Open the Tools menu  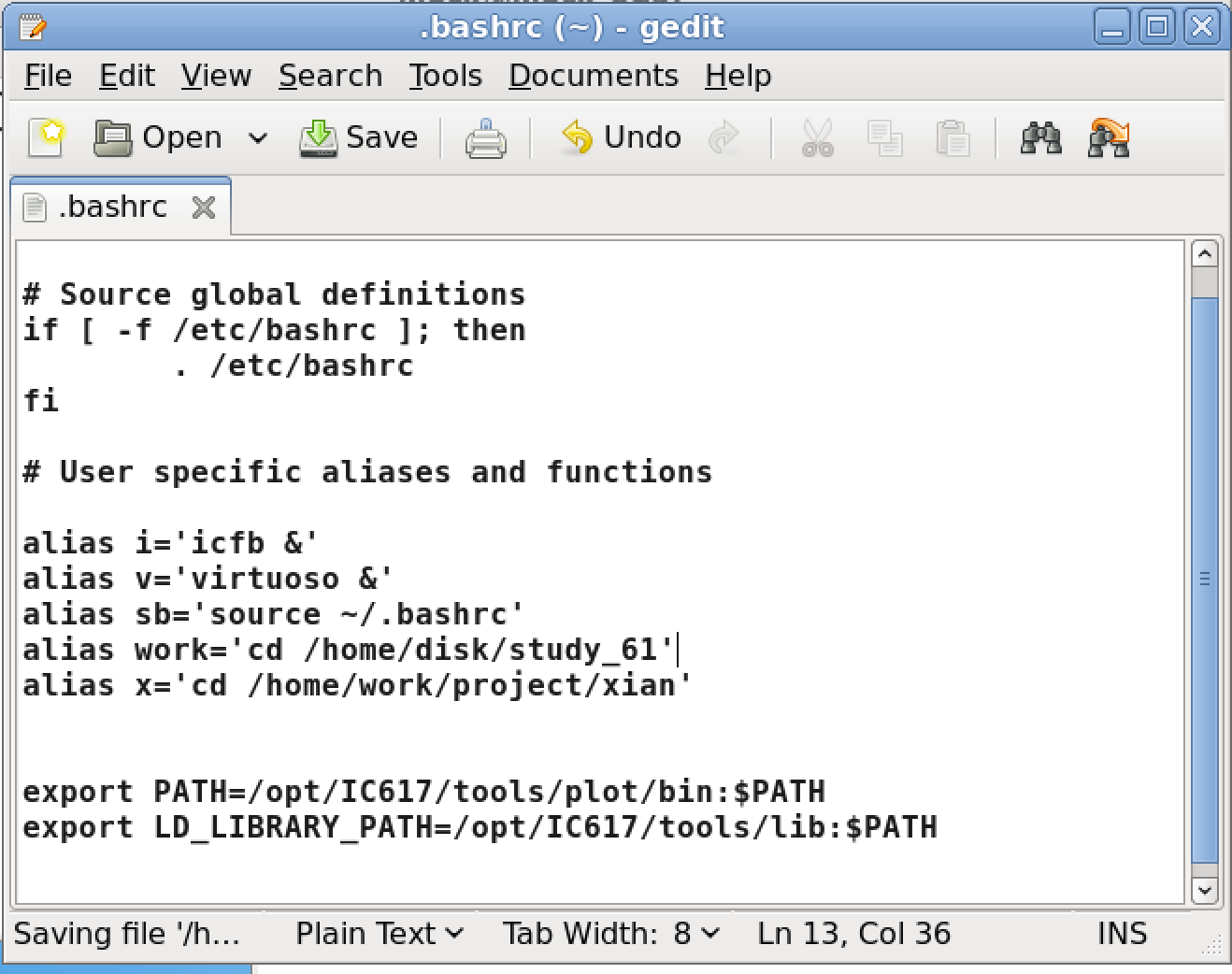(445, 76)
